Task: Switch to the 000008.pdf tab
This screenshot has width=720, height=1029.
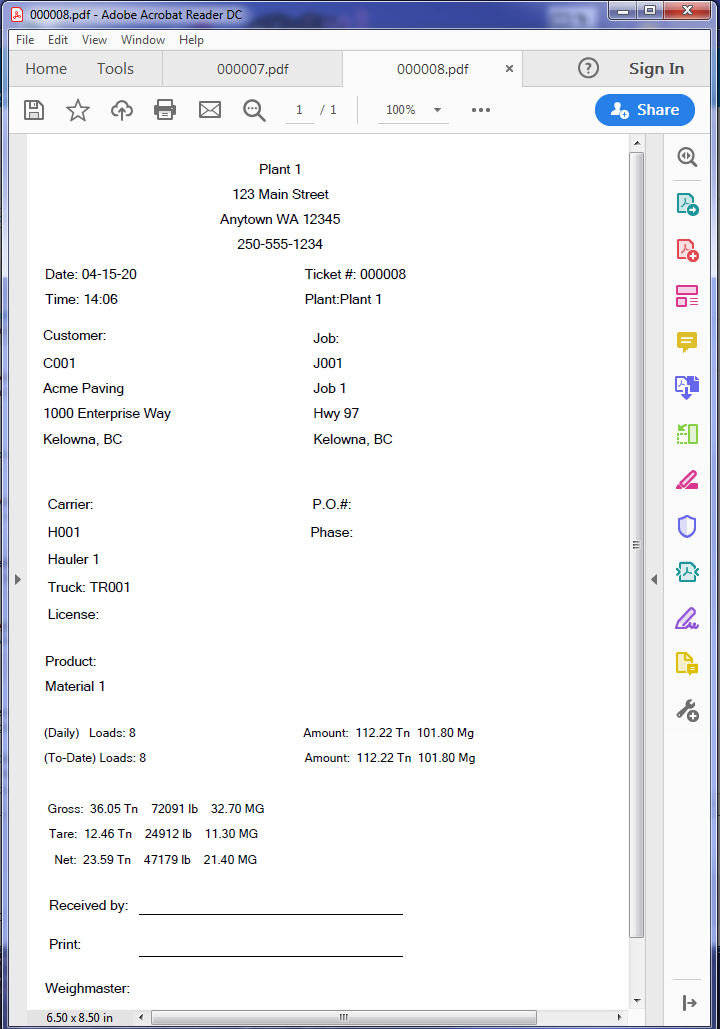Action: pos(433,69)
